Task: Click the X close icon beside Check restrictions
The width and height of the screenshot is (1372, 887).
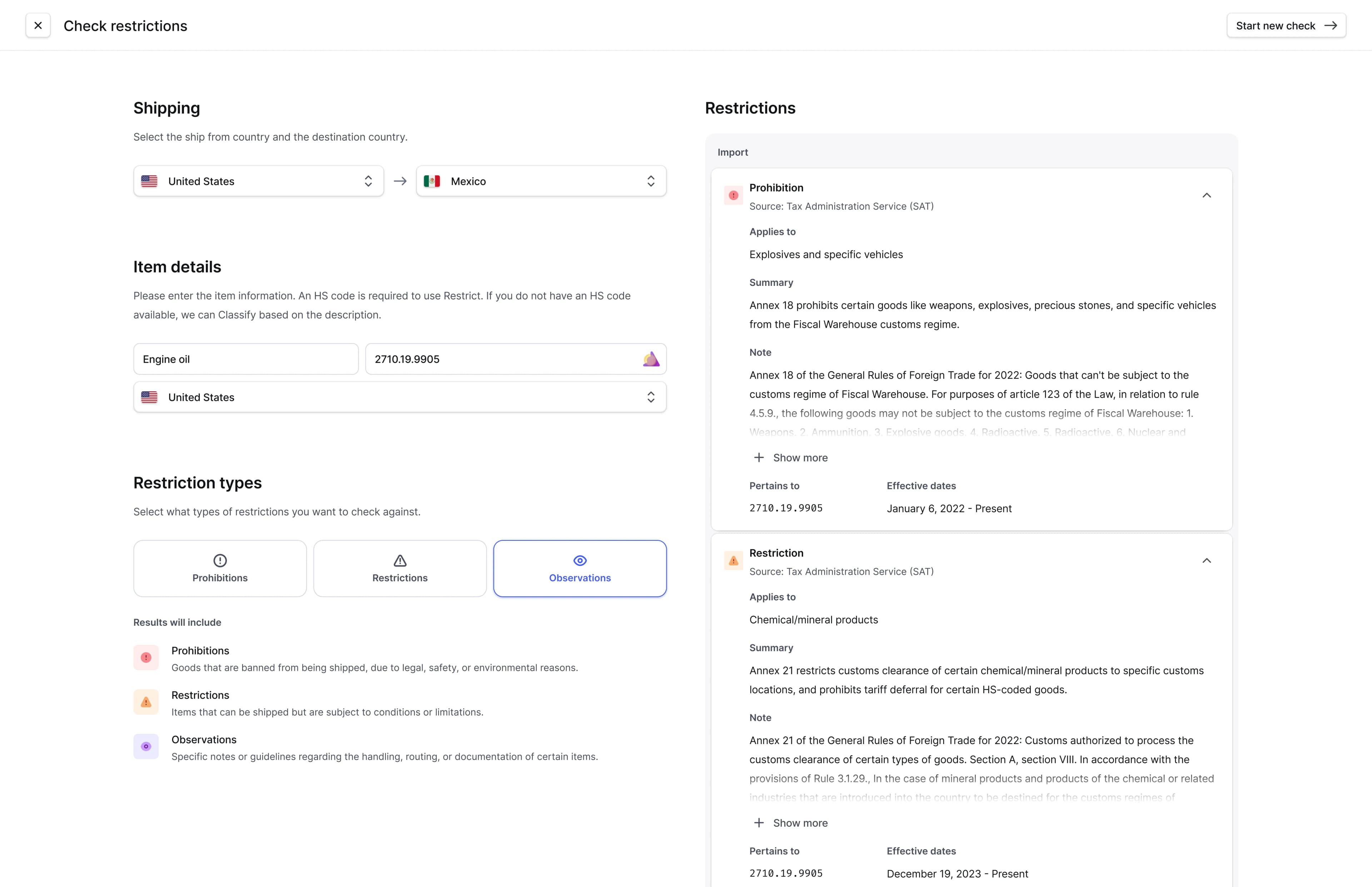Action: point(38,25)
